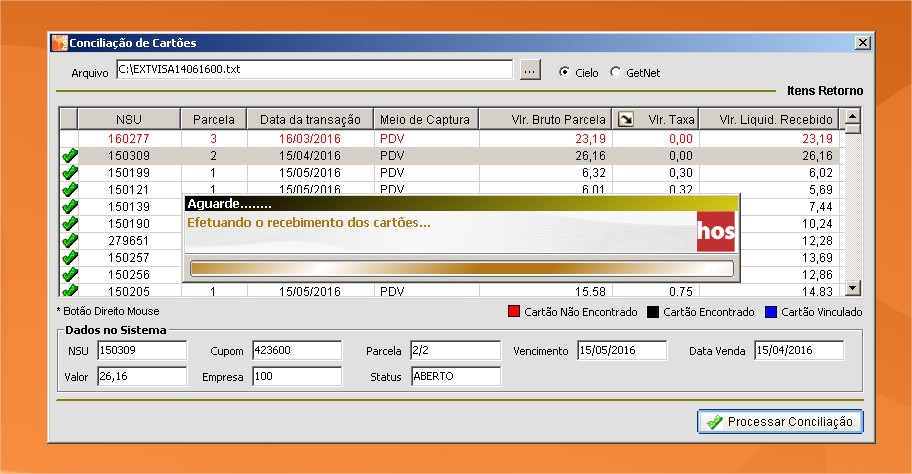Click the green checkmark beside NSU 150199
The image size is (912, 474).
coord(69,173)
